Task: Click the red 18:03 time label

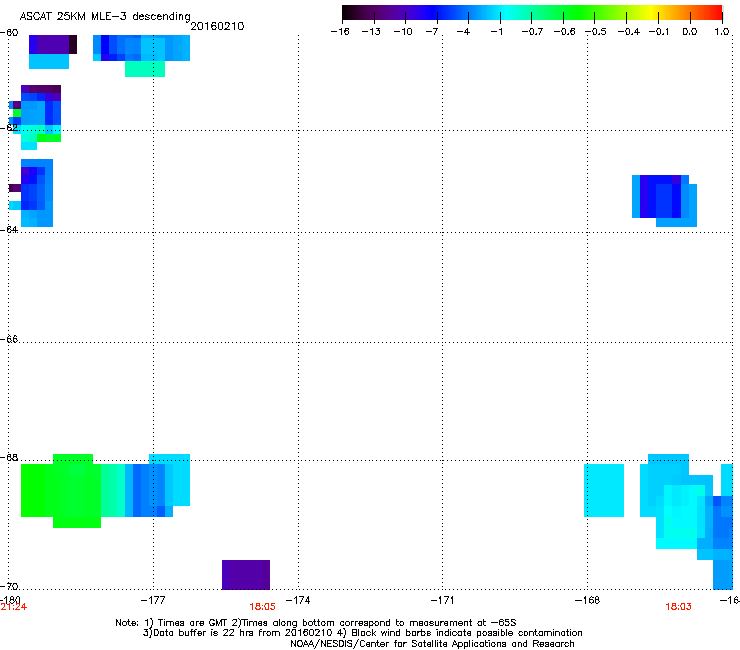Action: (x=678, y=607)
